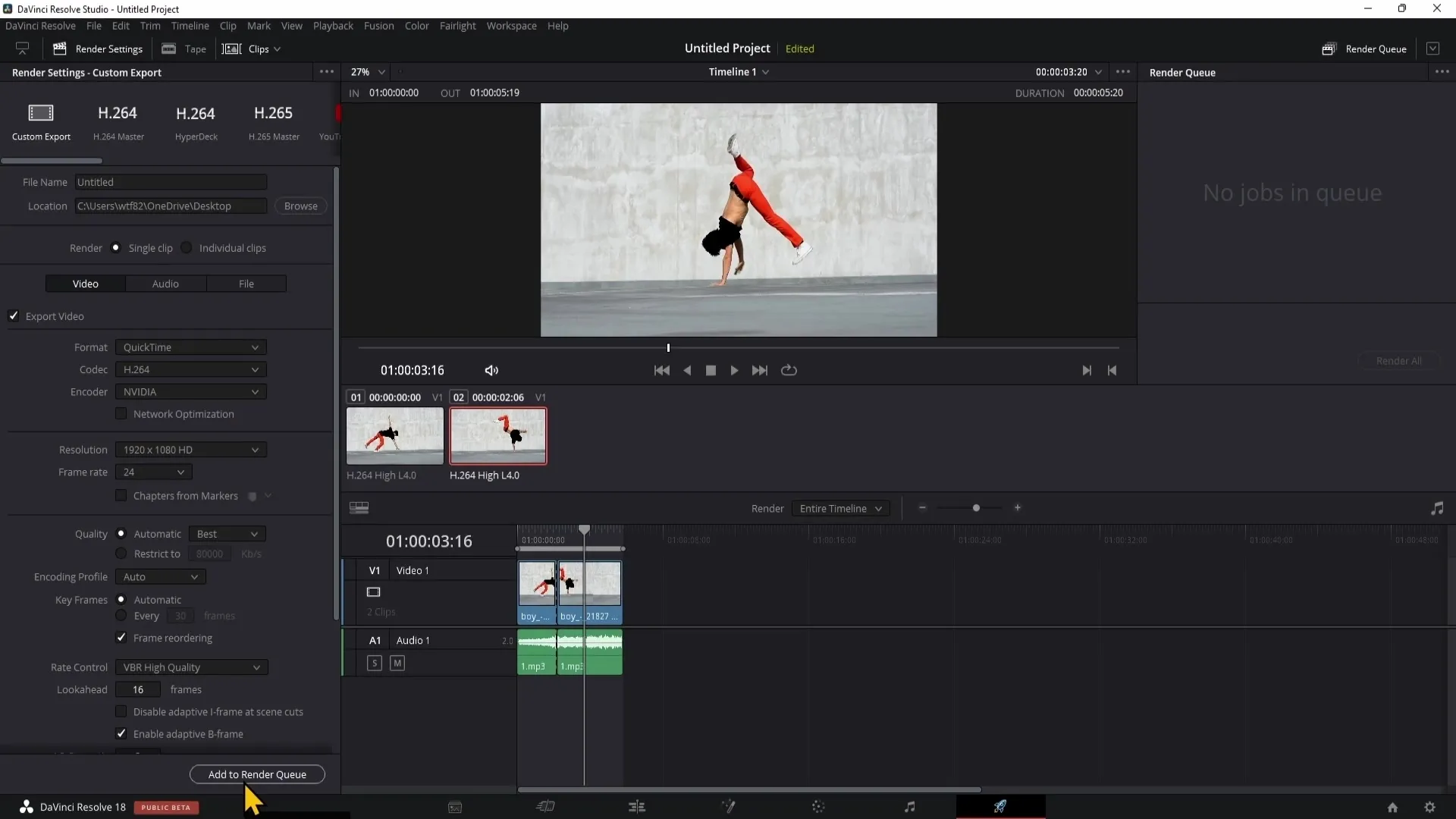Select the Fairlight audio page icon
Screen dimensions: 1456x819
click(x=910, y=807)
